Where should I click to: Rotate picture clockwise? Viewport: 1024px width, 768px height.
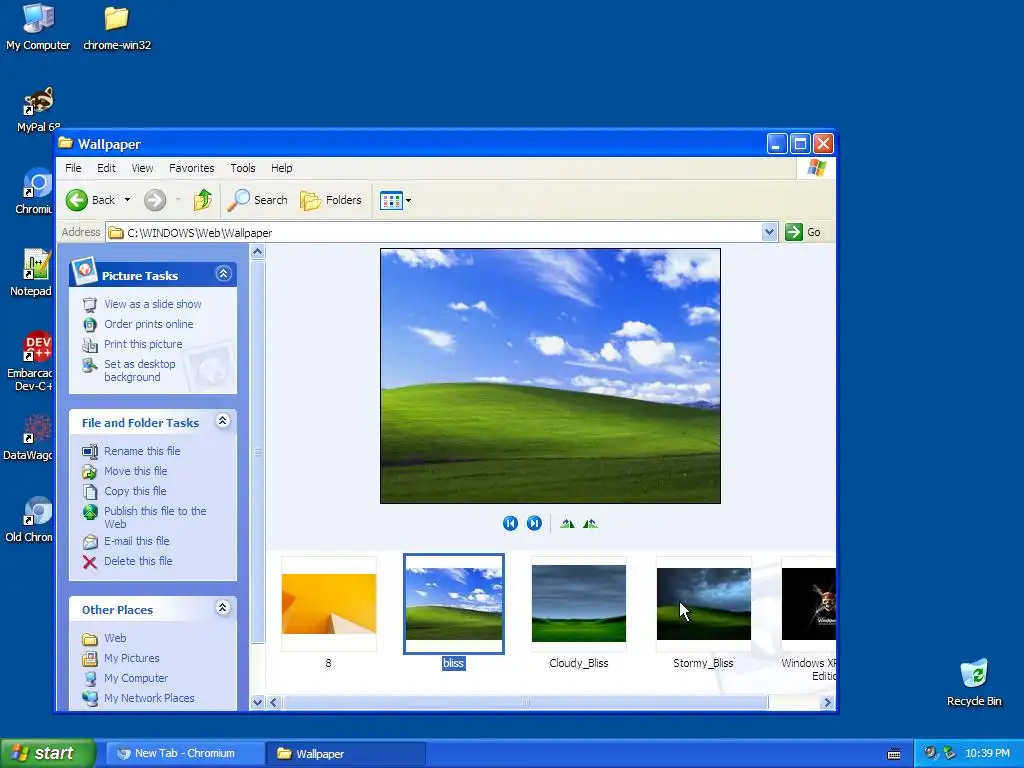click(567, 523)
